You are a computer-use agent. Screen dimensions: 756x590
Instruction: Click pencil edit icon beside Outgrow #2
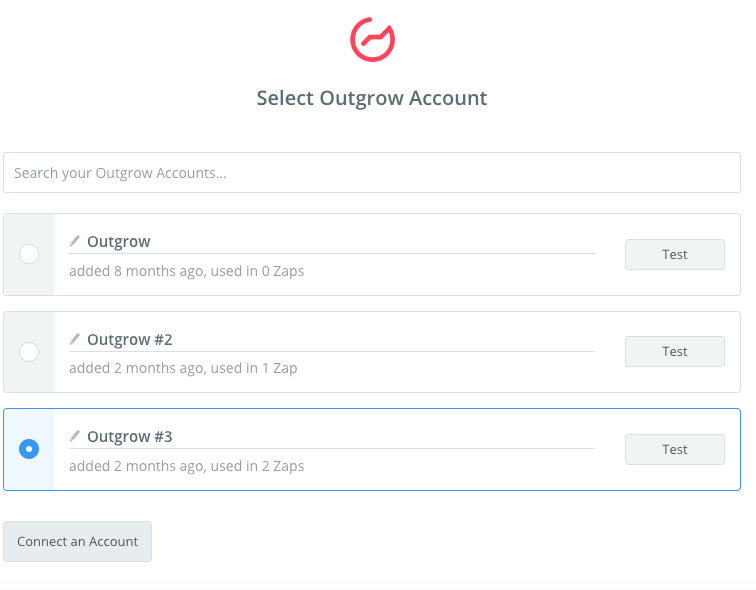[x=75, y=339]
